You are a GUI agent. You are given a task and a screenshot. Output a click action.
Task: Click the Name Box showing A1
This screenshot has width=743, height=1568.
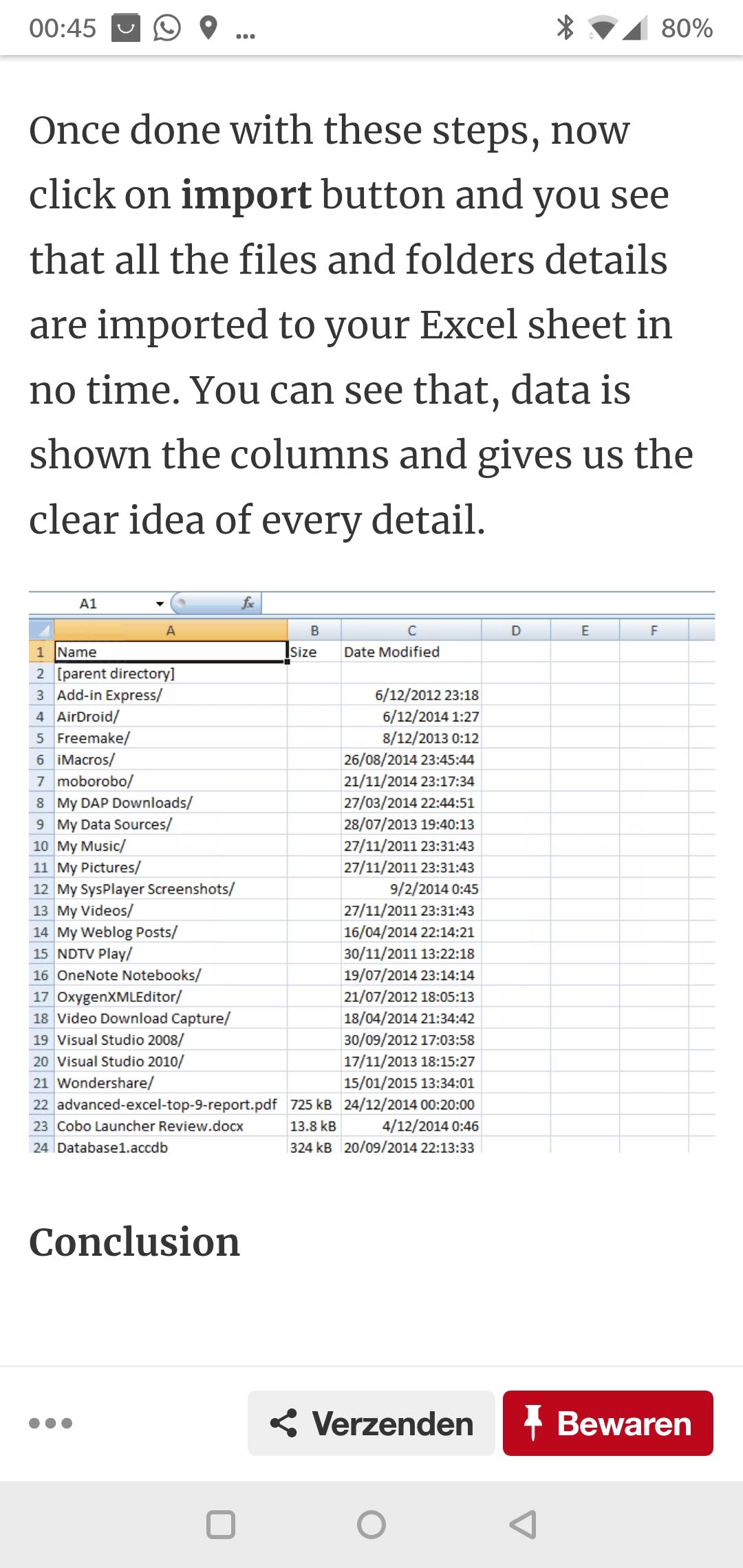click(89, 603)
